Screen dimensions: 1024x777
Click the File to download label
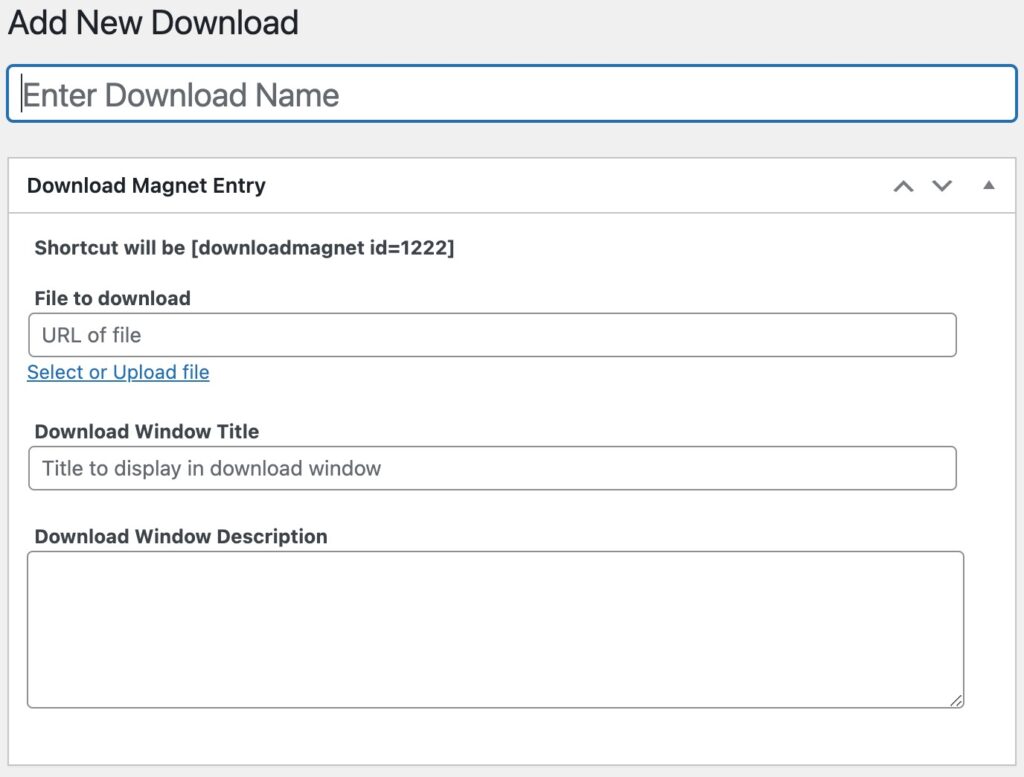pyautogui.click(x=112, y=298)
